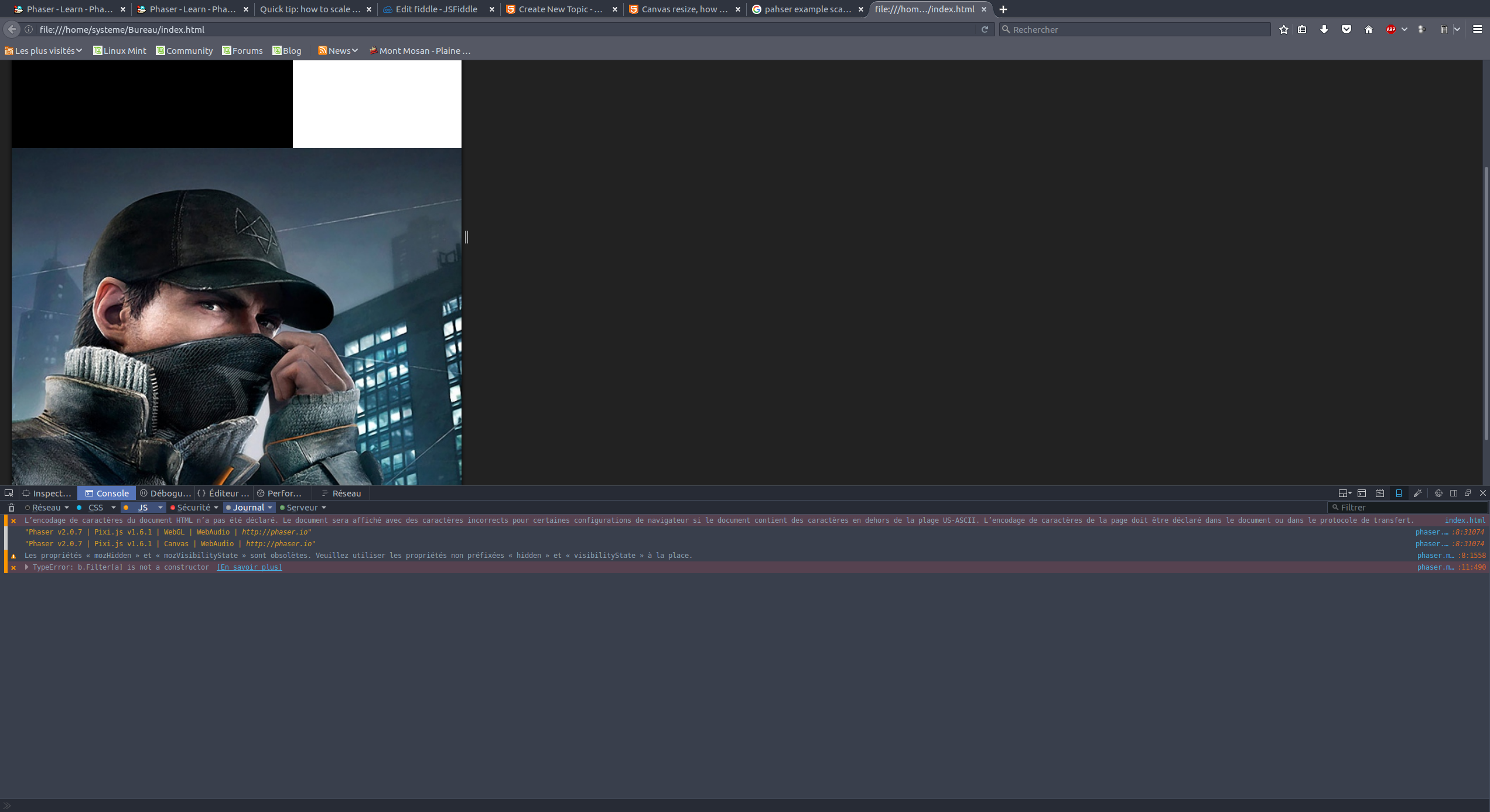Image resolution: width=1490 pixels, height=812 pixels.
Task: Switch to the Inspecteur devtools tab
Action: pos(47,493)
